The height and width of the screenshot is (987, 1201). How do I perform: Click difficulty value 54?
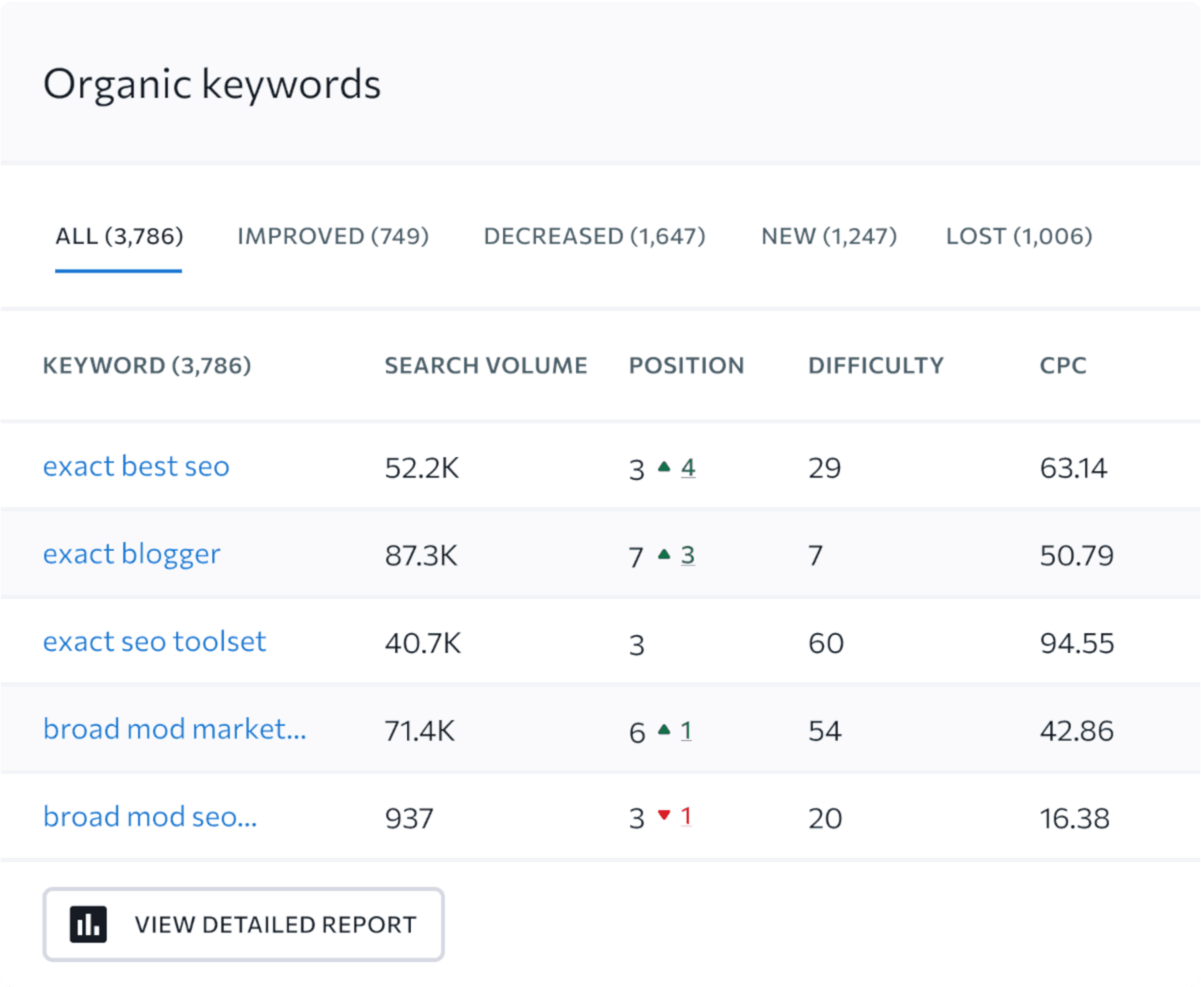(825, 731)
